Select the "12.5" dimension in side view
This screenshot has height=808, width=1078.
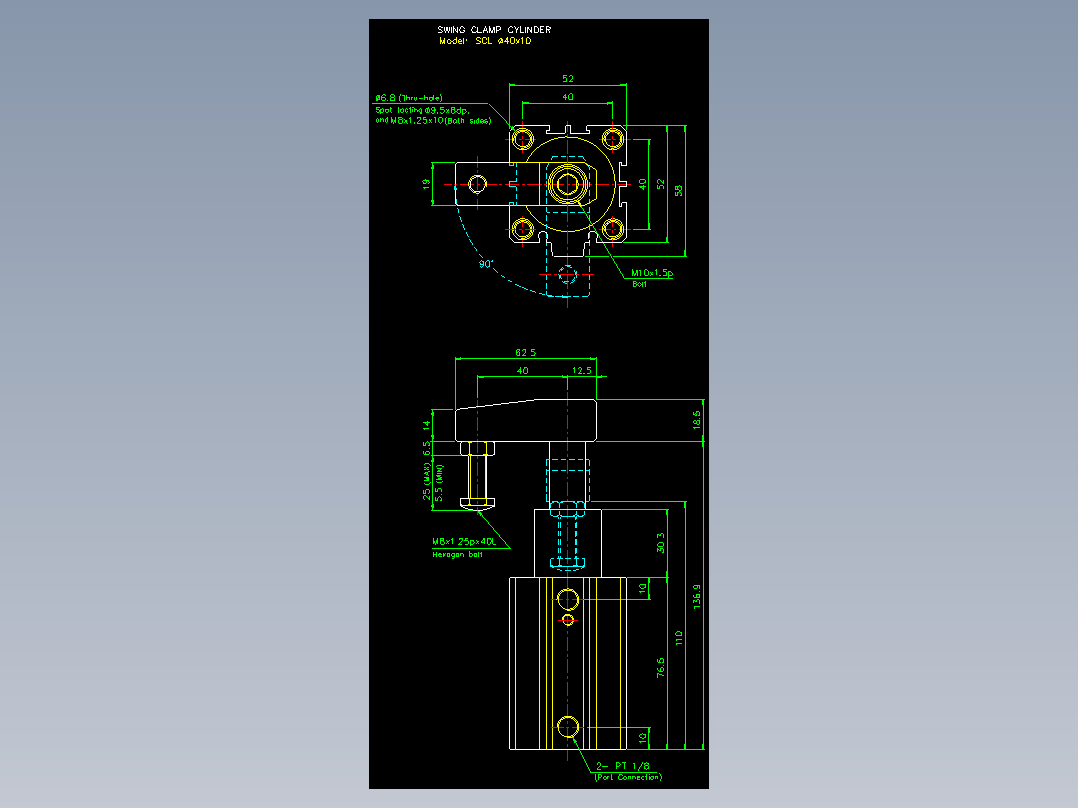click(582, 371)
